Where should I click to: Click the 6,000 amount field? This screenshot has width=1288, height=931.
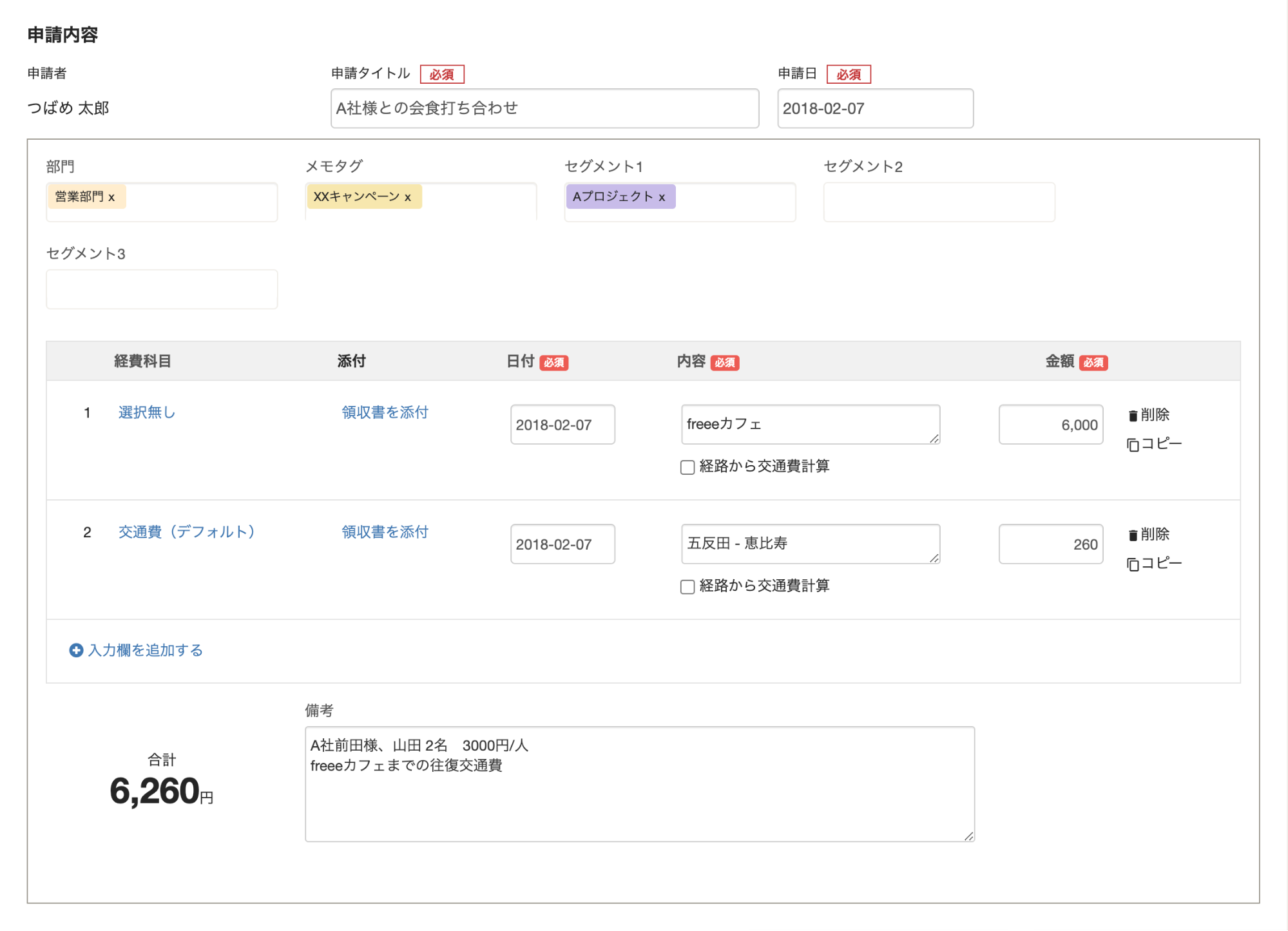coord(1051,425)
